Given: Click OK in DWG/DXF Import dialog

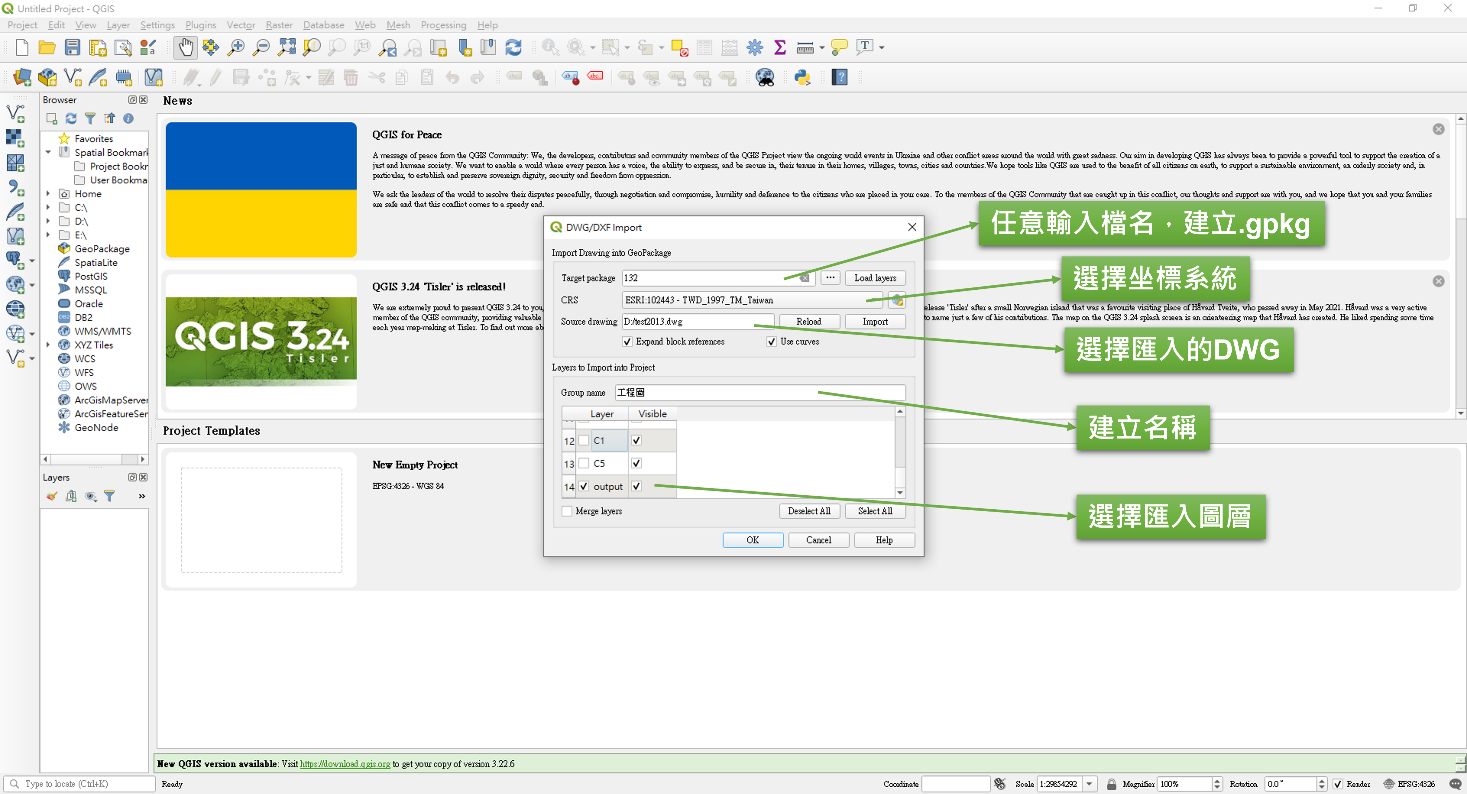Looking at the screenshot, I should coord(753,540).
